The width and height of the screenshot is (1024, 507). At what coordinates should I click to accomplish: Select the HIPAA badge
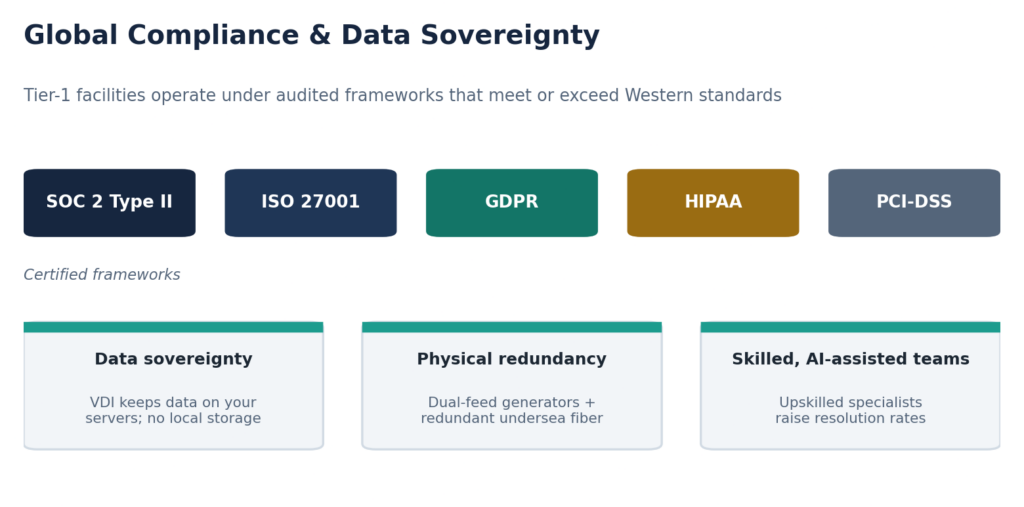[713, 203]
